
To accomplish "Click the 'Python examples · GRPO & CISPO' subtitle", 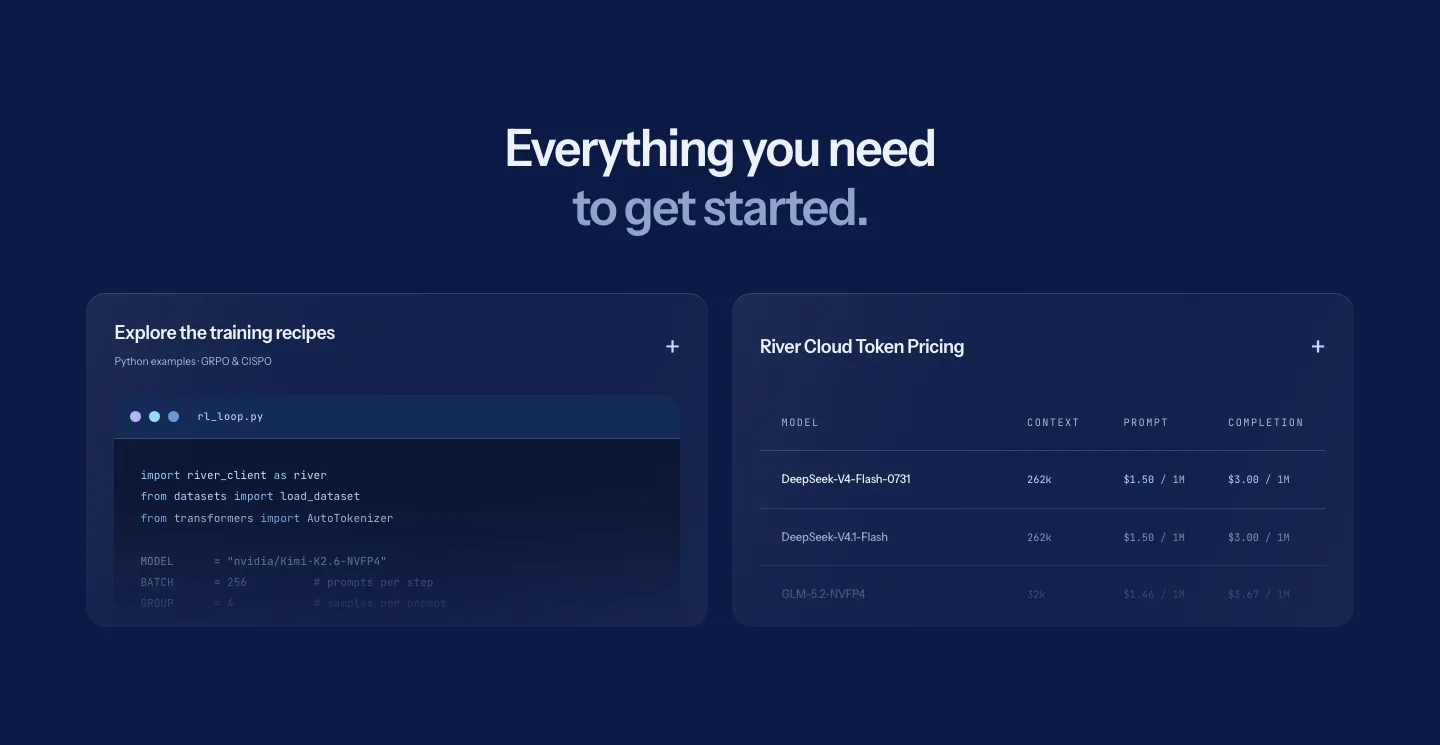I will [x=193, y=361].
